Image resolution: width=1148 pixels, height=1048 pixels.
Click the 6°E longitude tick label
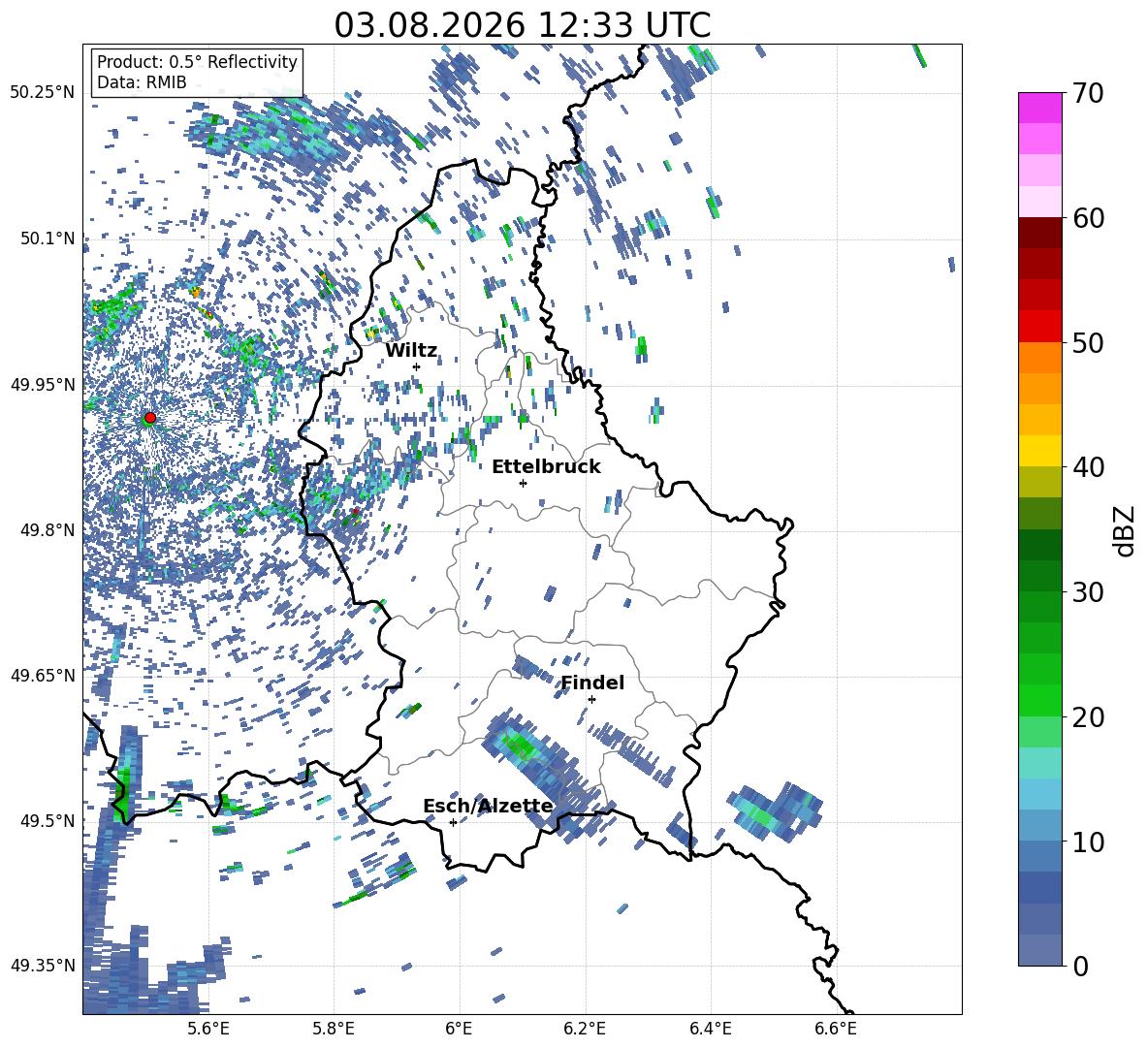click(x=459, y=1029)
